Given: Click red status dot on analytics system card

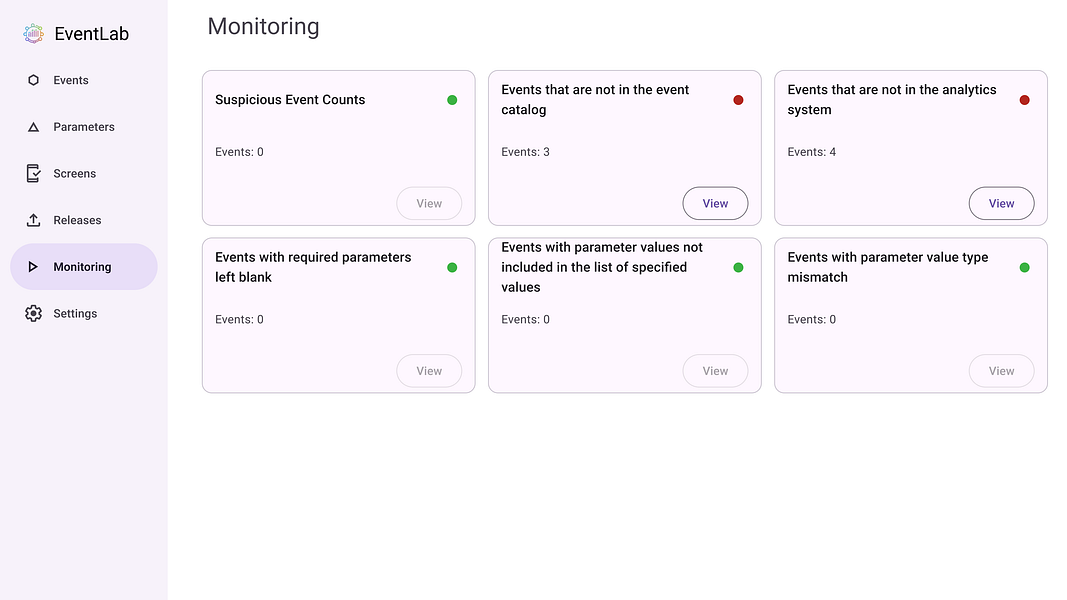Looking at the screenshot, I should tap(1024, 100).
